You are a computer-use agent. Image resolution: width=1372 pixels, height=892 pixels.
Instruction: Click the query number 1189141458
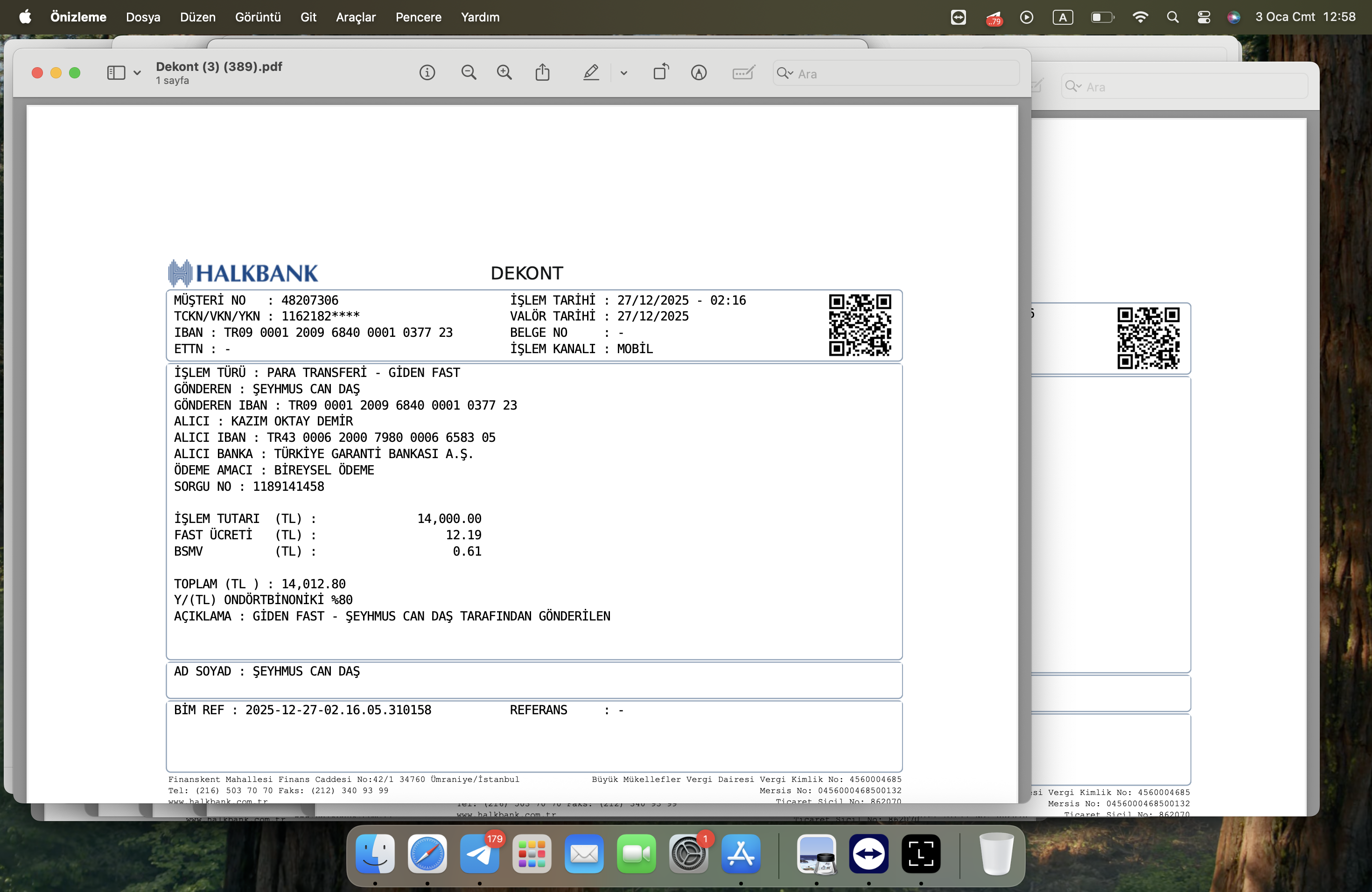(x=288, y=486)
